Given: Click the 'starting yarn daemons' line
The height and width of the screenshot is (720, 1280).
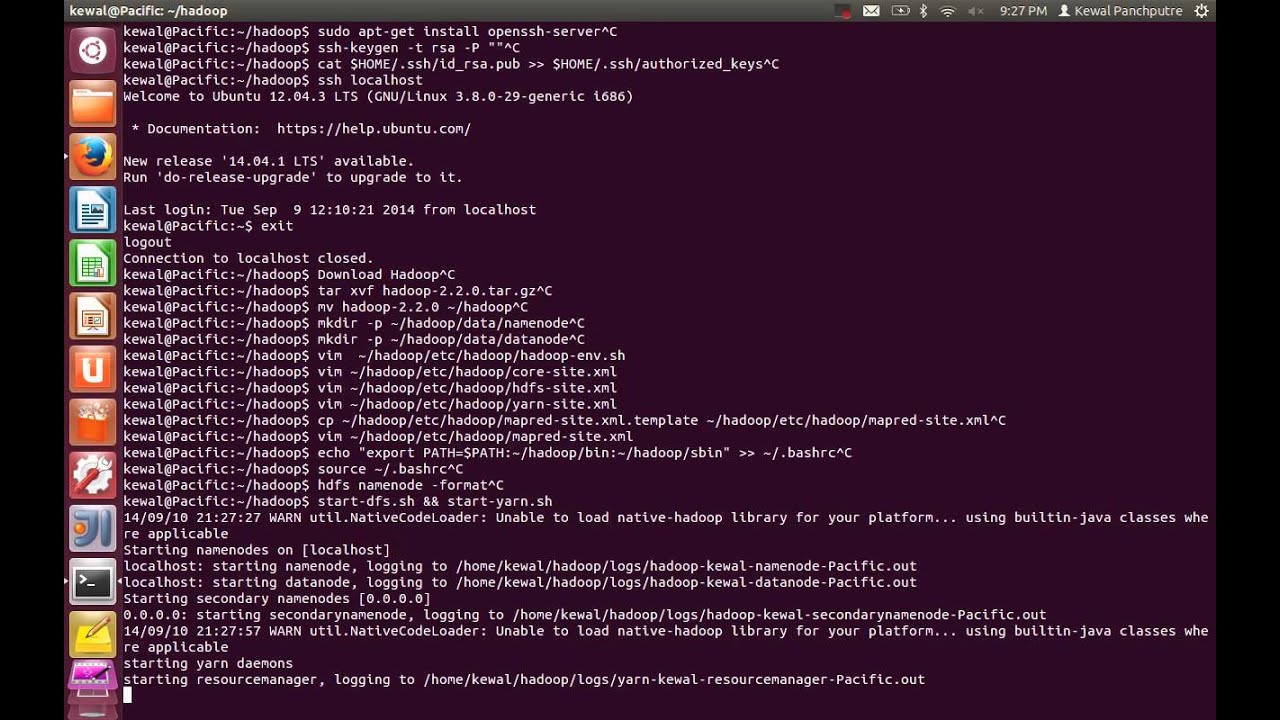Looking at the screenshot, I should [208, 663].
